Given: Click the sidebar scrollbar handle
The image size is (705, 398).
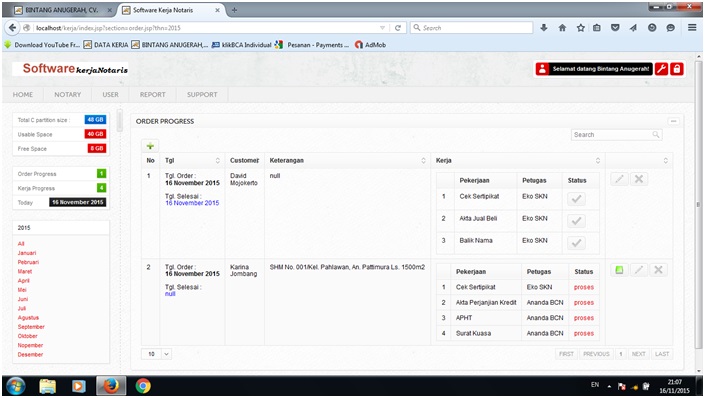Looking at the screenshot, I should [x=119, y=120].
